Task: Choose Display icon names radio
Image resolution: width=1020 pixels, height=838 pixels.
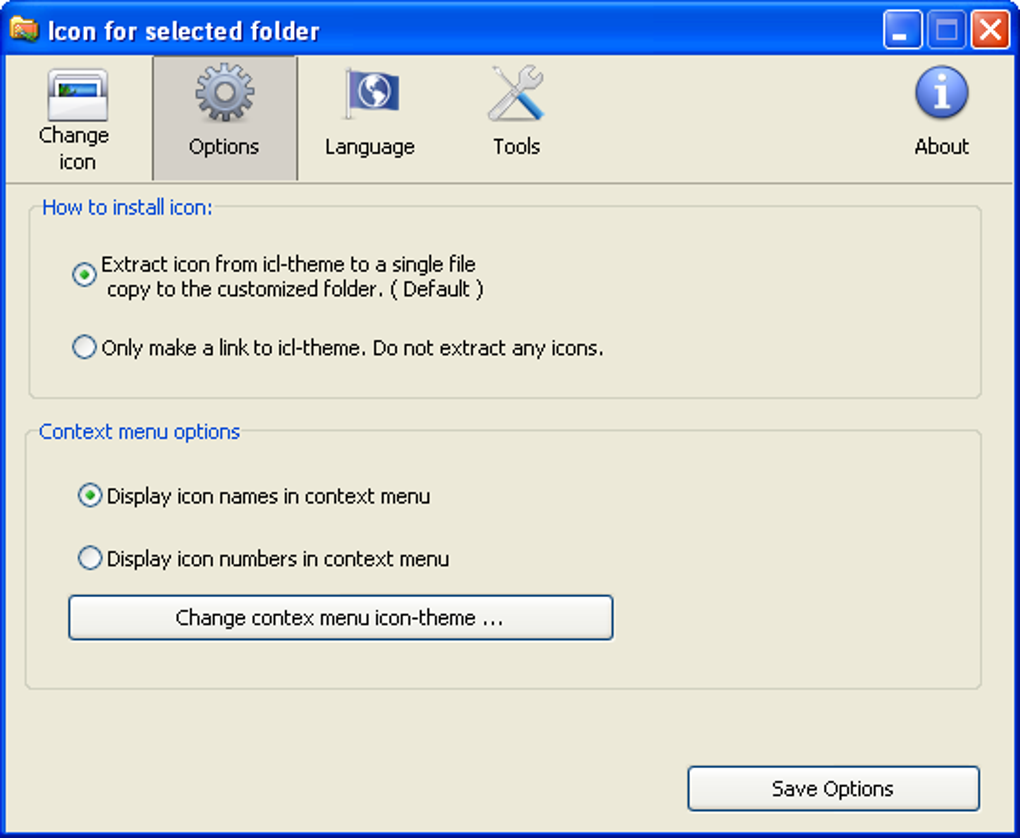Action: coord(90,496)
